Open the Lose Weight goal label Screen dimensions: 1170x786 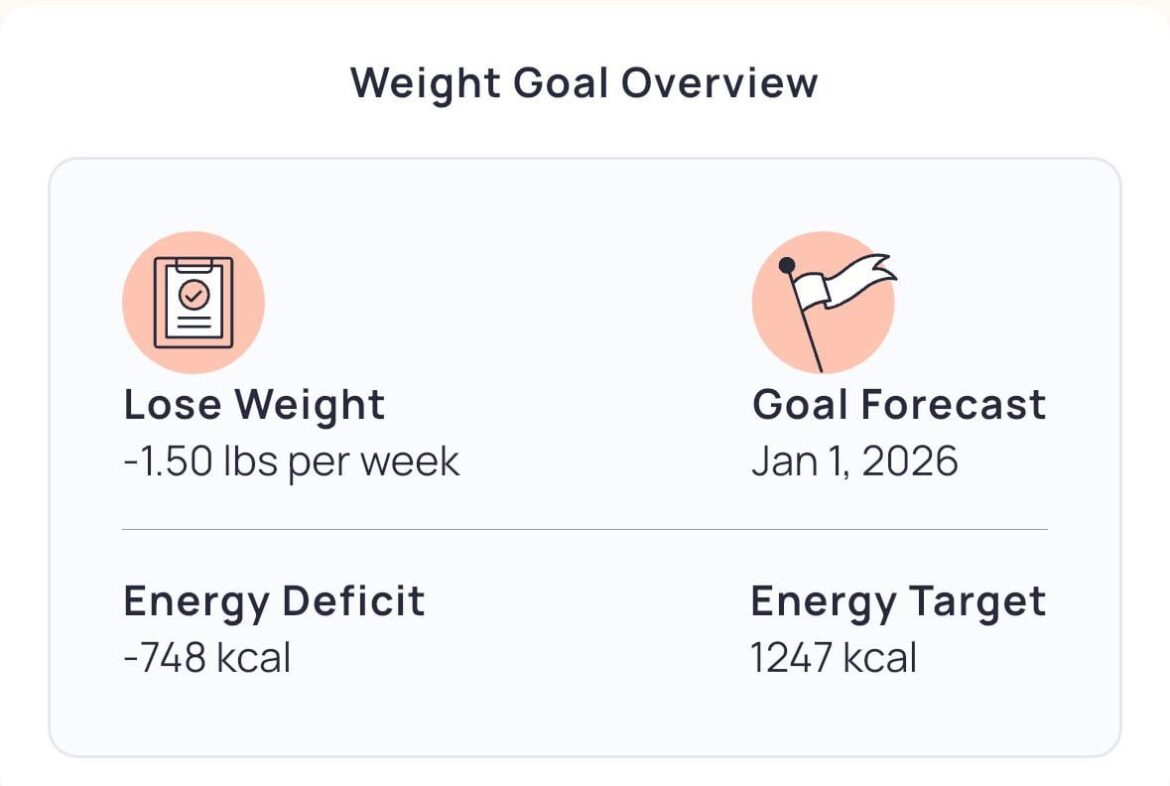tap(254, 405)
